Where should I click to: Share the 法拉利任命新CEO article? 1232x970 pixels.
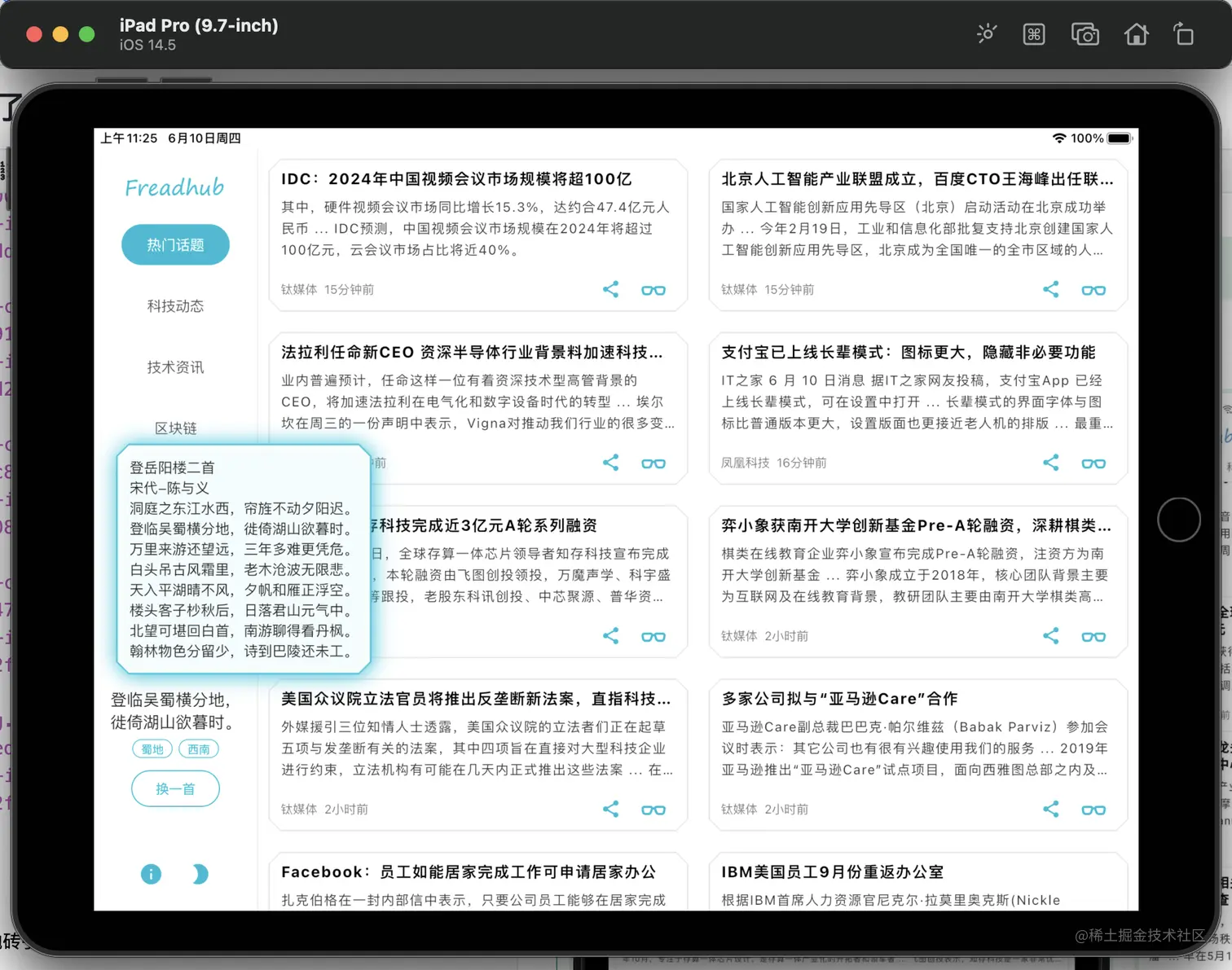[610, 463]
